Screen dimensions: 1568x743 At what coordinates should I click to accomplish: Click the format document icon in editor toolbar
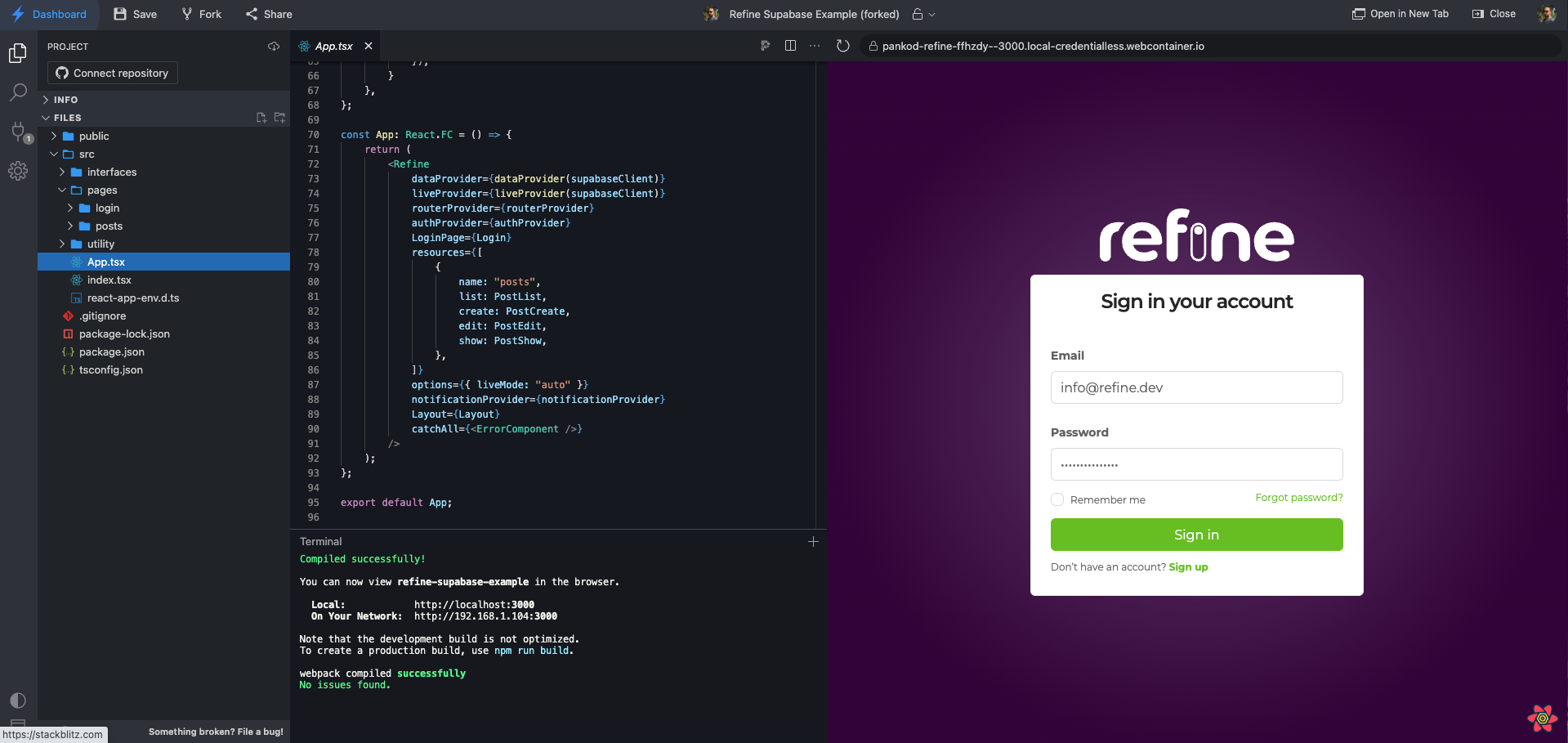(x=766, y=46)
